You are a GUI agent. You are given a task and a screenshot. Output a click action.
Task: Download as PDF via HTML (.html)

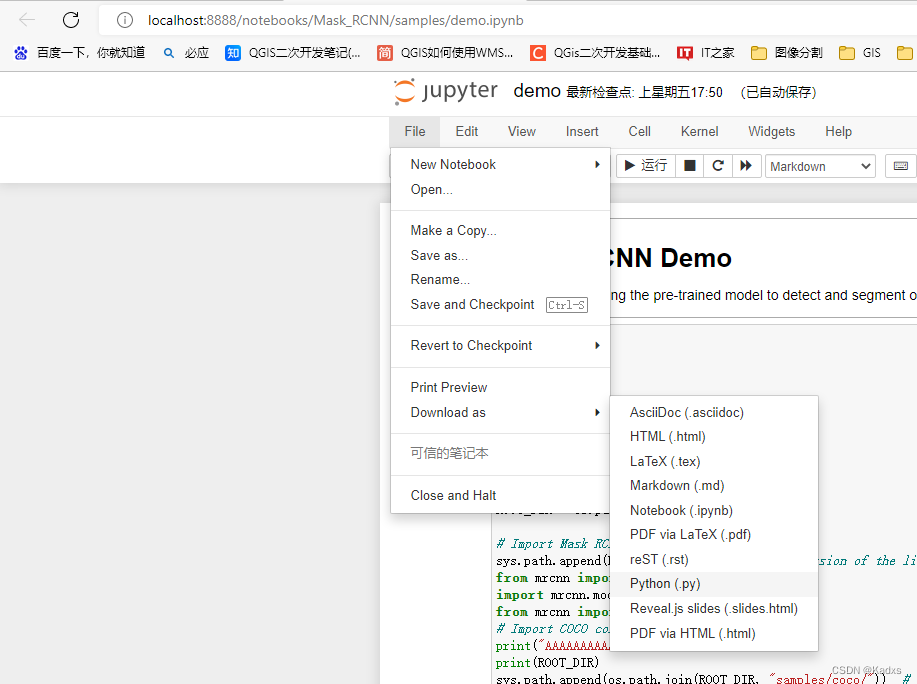[x=713, y=633]
